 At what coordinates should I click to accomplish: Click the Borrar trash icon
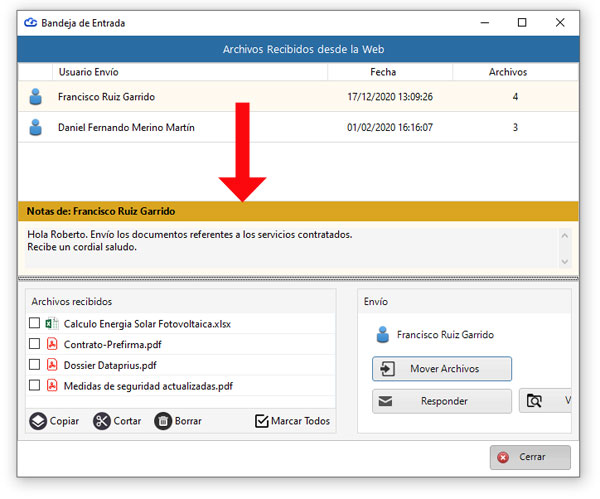163,421
